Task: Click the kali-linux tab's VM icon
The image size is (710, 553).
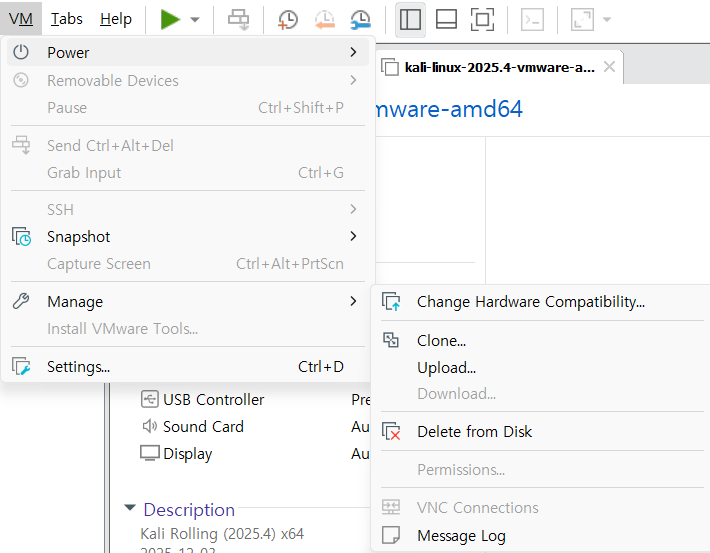Action: point(390,67)
